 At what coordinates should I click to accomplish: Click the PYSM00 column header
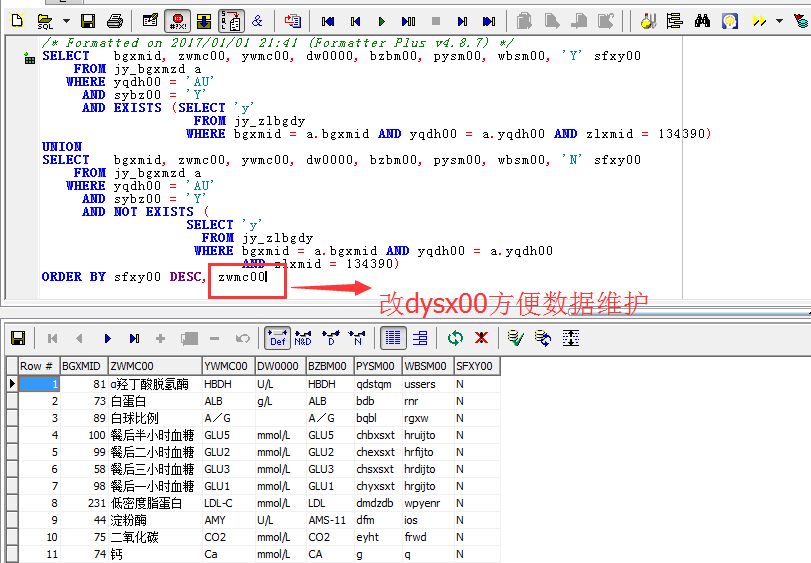378,366
